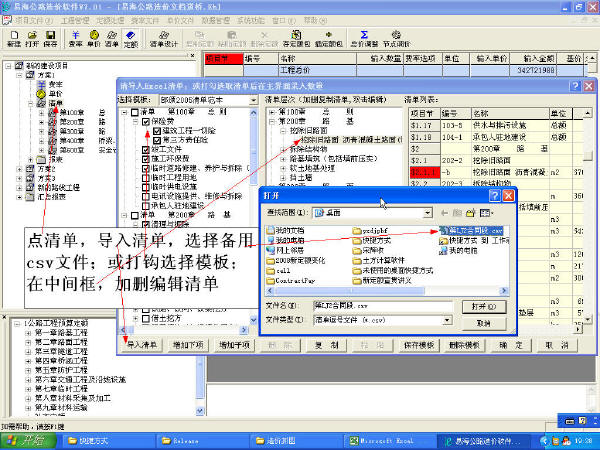Click 取消 button in the Open dialog
The image size is (600, 450).
[x=484, y=323]
